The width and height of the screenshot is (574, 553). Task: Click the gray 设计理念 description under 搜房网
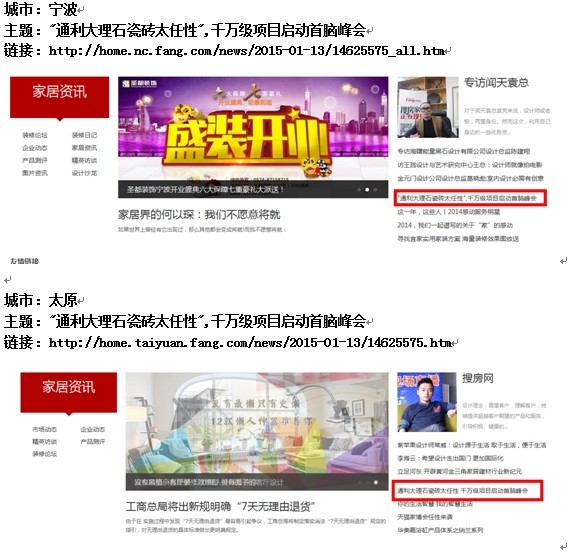point(504,416)
